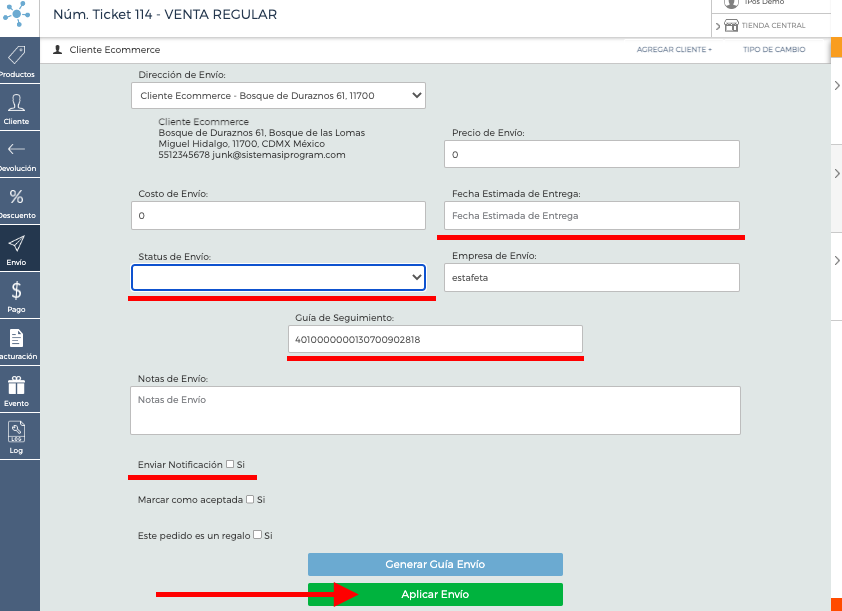
Task: Click the TIPO DE CAMBIO link
Action: tap(774, 49)
